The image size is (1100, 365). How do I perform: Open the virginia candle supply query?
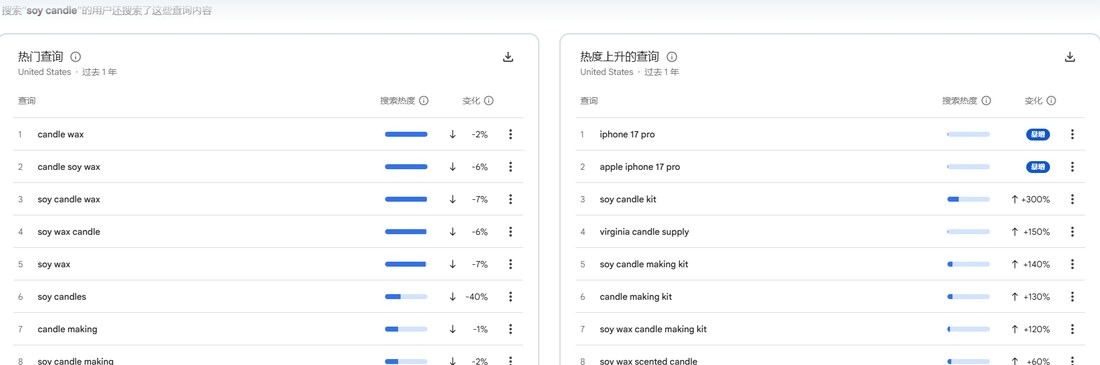[644, 232]
